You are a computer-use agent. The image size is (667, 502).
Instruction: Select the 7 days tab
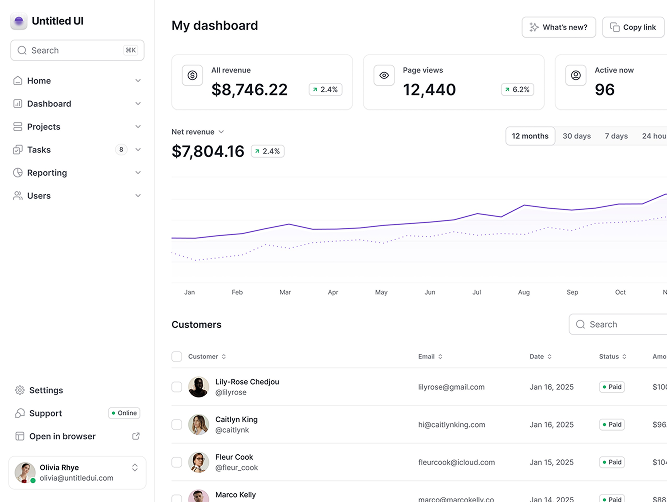point(616,136)
